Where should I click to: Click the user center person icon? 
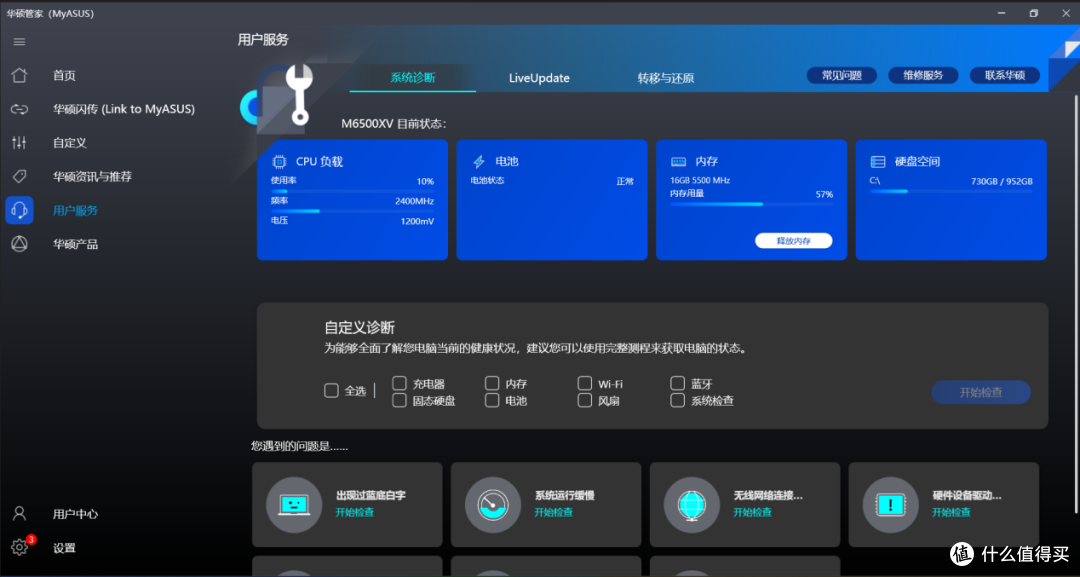(19, 514)
